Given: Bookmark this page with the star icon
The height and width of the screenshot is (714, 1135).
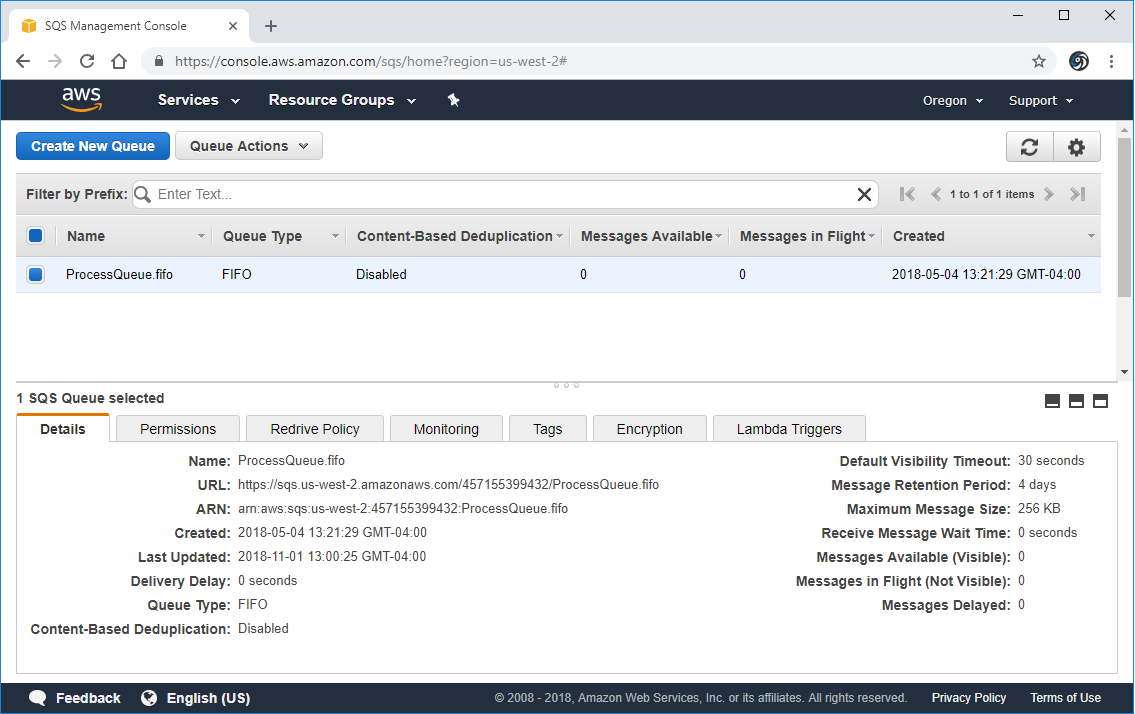Looking at the screenshot, I should (x=1039, y=62).
